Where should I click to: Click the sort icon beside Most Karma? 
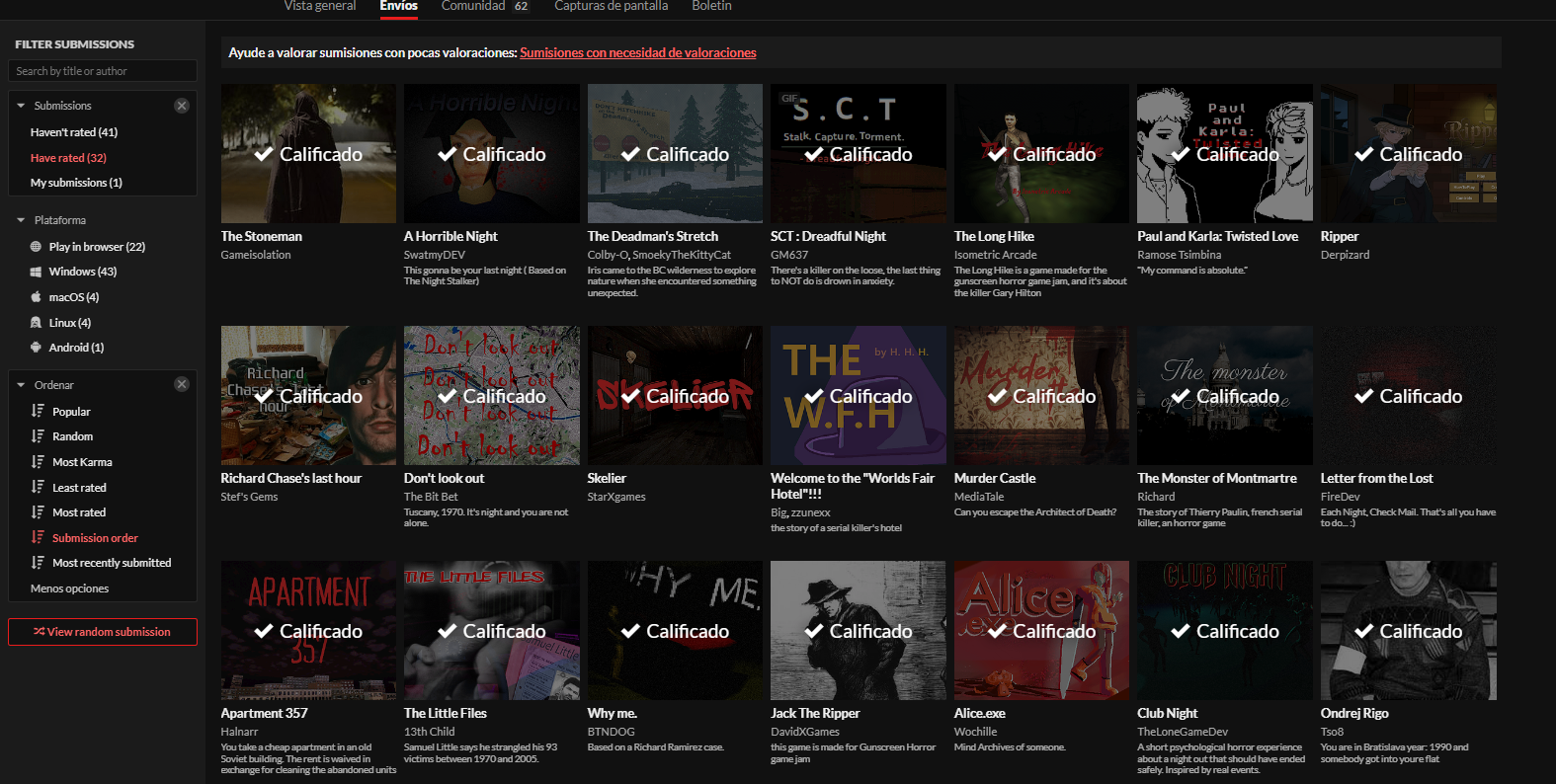coord(38,462)
